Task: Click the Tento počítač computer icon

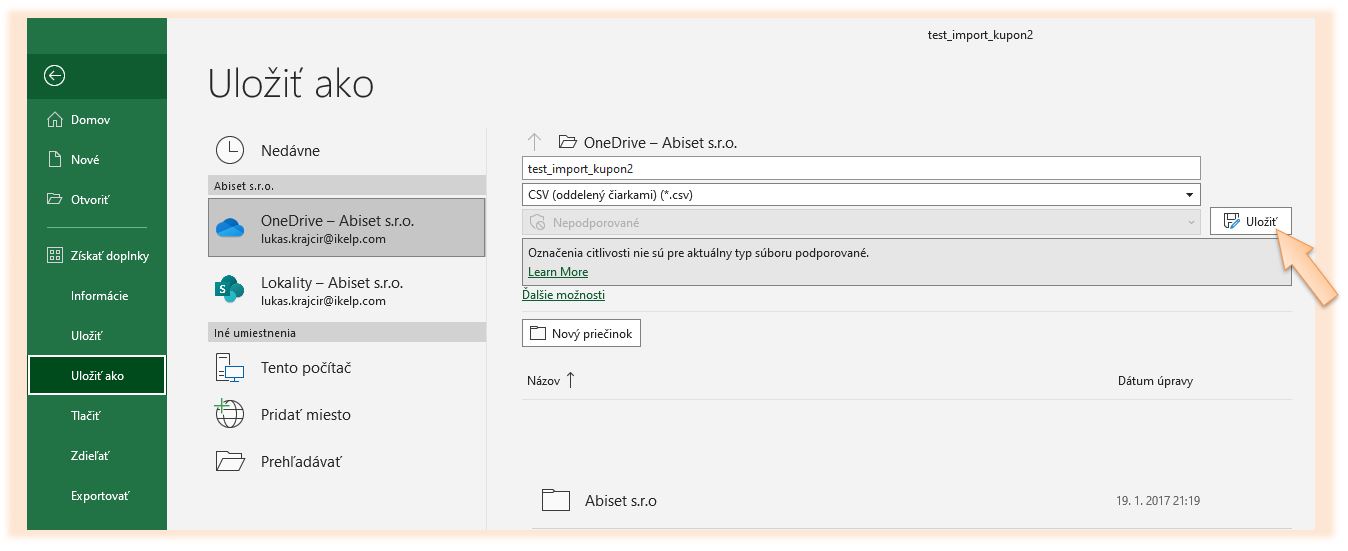Action: 230,368
